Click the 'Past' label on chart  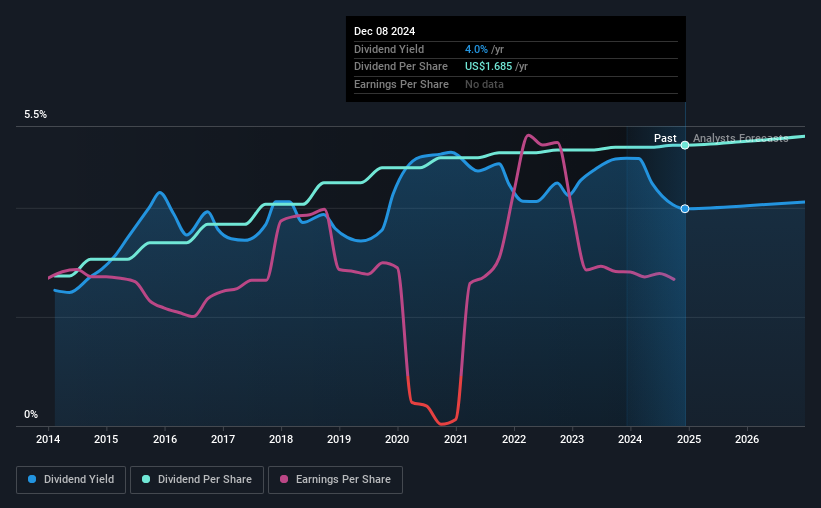(x=665, y=138)
